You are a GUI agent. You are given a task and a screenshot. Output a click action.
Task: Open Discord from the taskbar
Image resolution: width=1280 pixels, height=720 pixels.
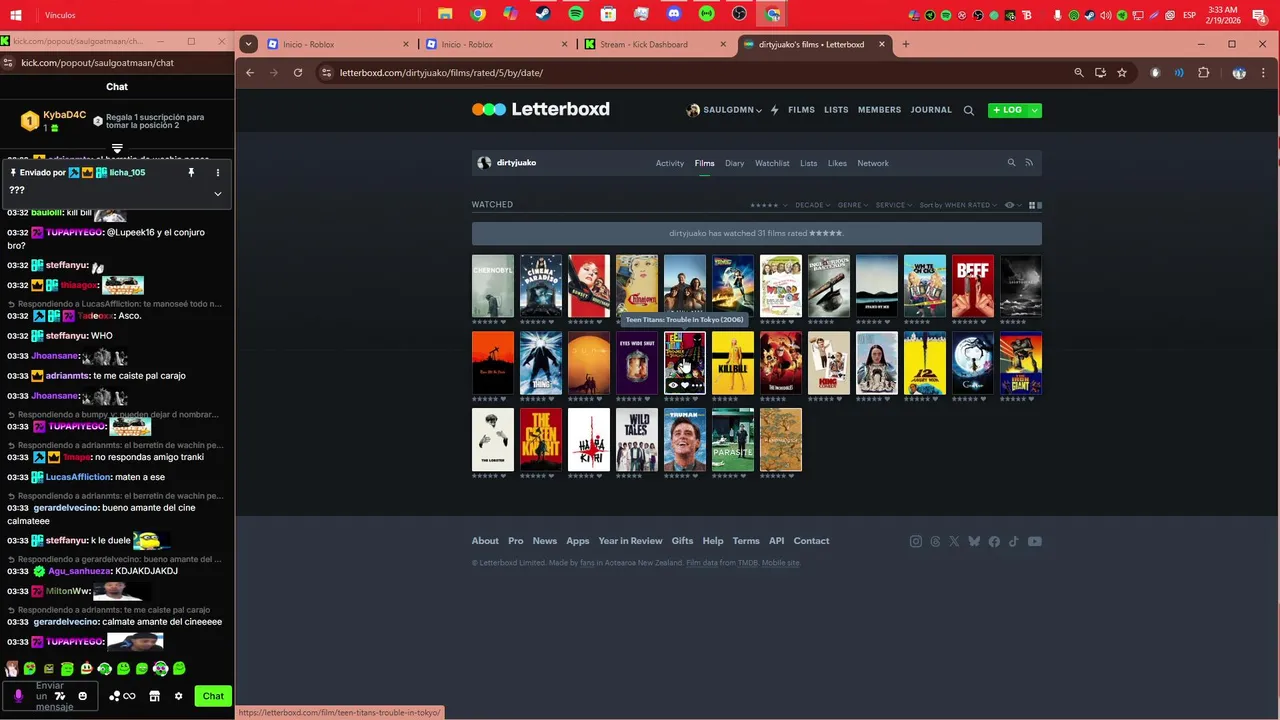[x=674, y=14]
